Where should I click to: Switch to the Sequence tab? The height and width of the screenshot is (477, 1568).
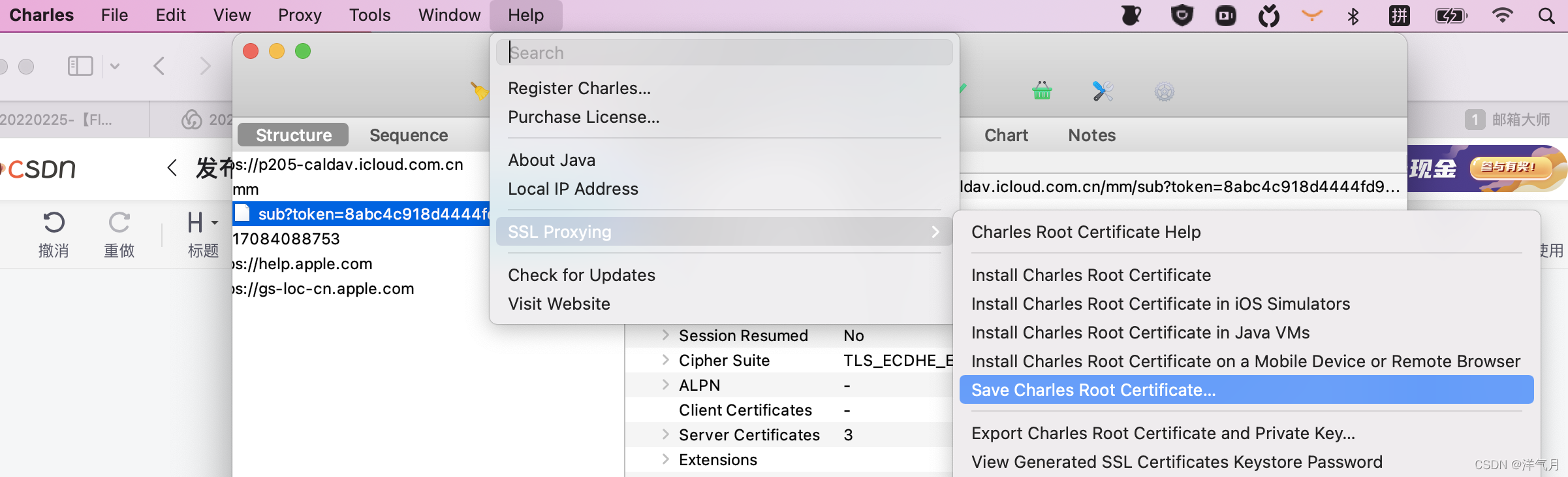[409, 135]
